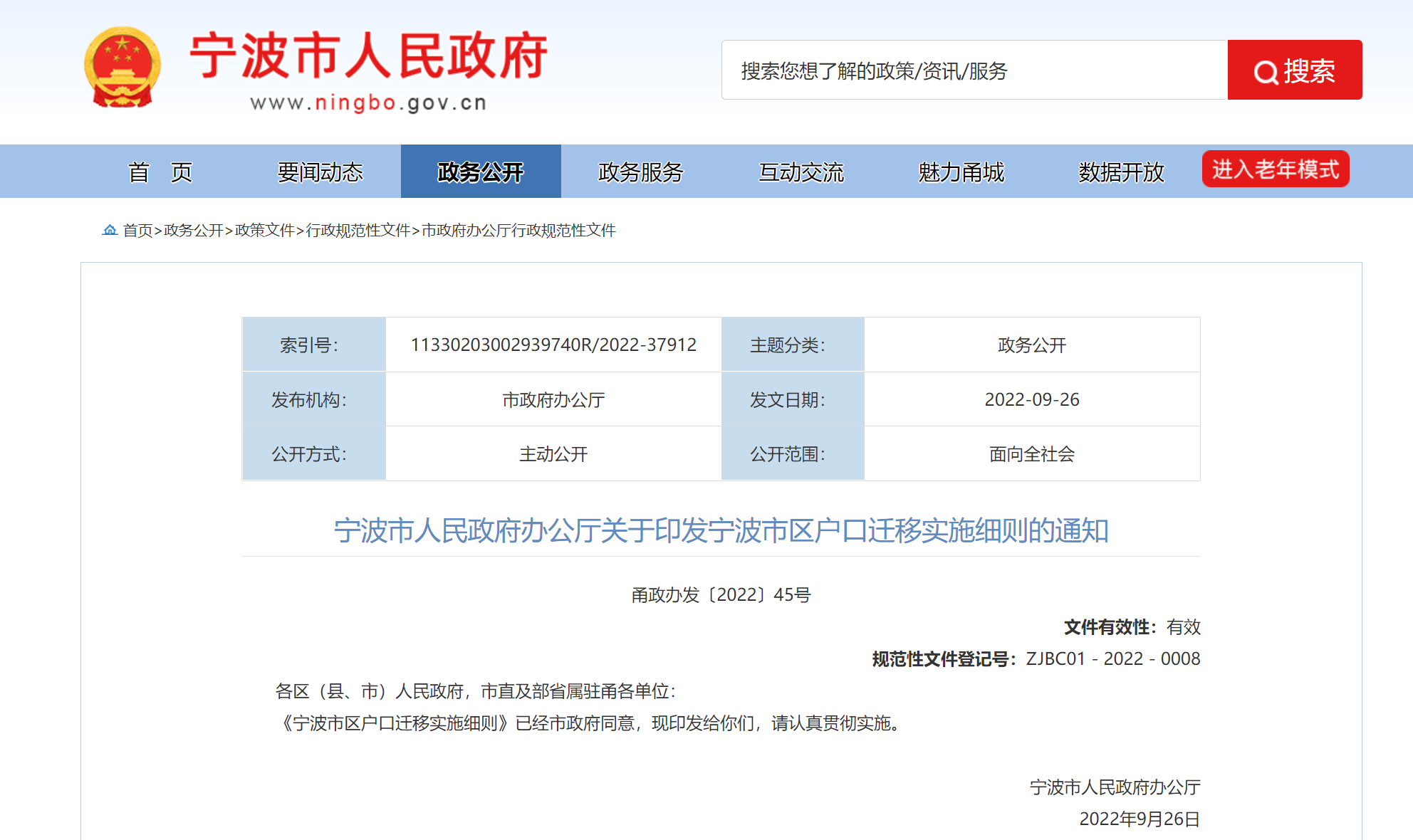1413x840 pixels.
Task: Click the 市政府办公厅 publisher cell
Action: [553, 399]
